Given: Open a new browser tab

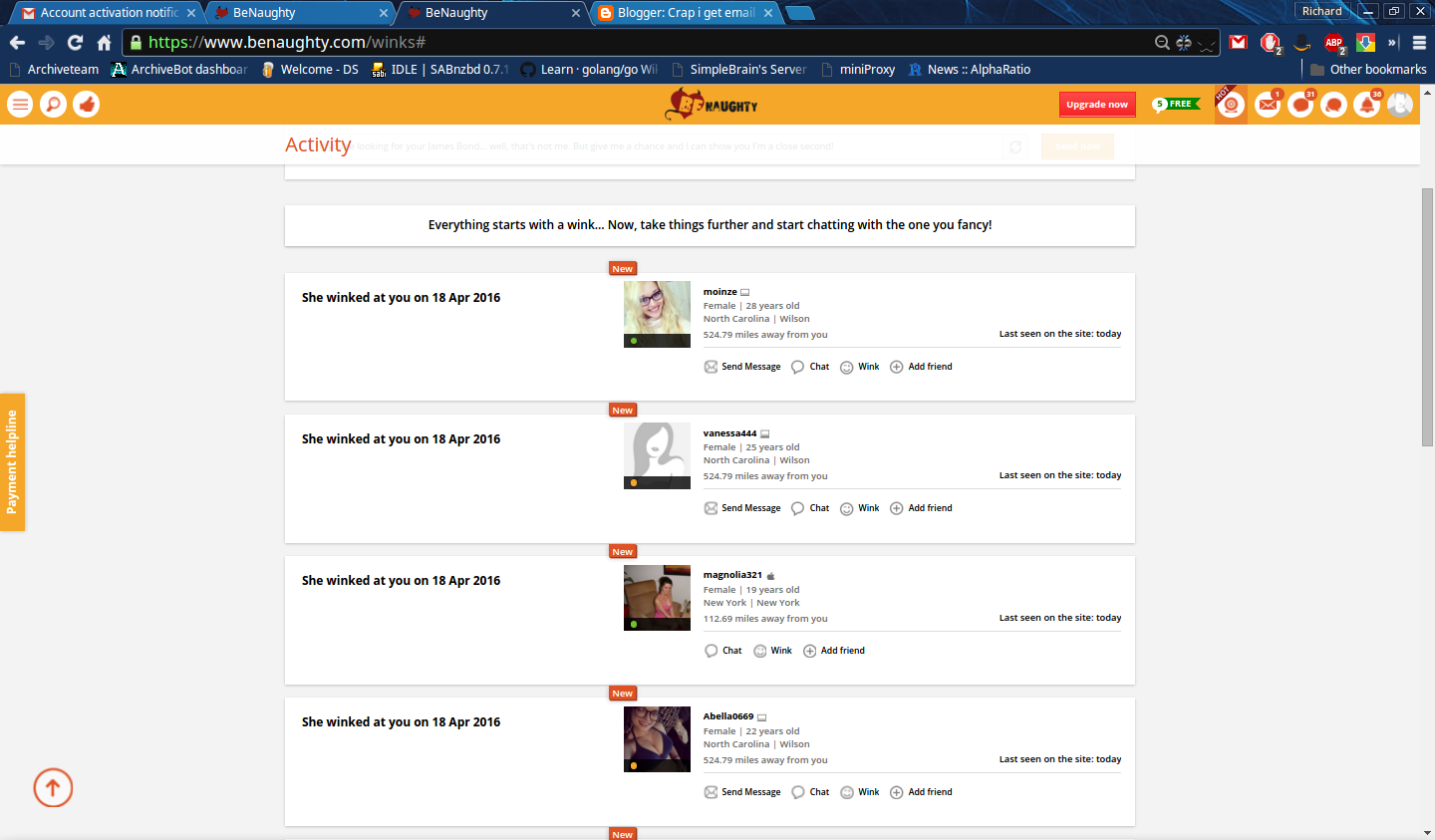Looking at the screenshot, I should tap(800, 13).
